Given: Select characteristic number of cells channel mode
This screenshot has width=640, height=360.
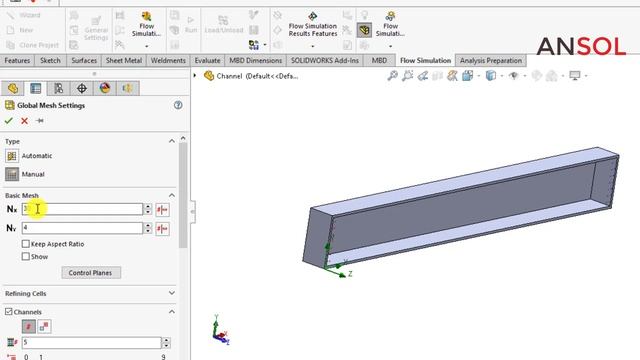Looking at the screenshot, I should [29, 327].
